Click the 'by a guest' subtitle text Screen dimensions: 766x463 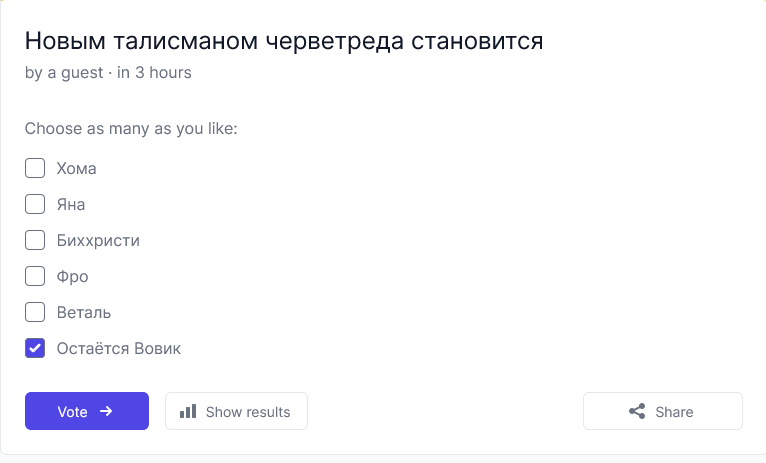(64, 73)
